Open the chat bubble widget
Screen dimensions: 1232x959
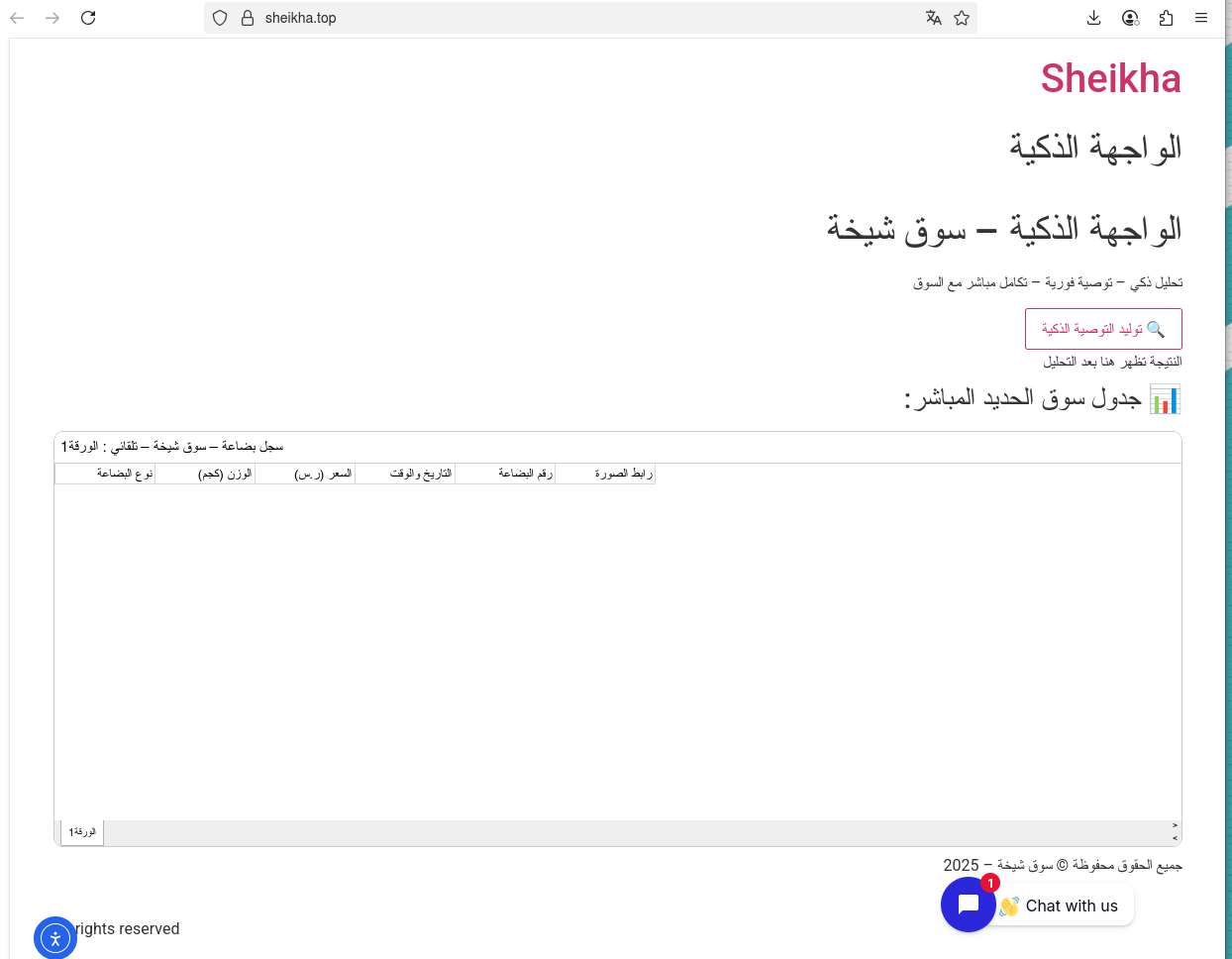point(969,905)
